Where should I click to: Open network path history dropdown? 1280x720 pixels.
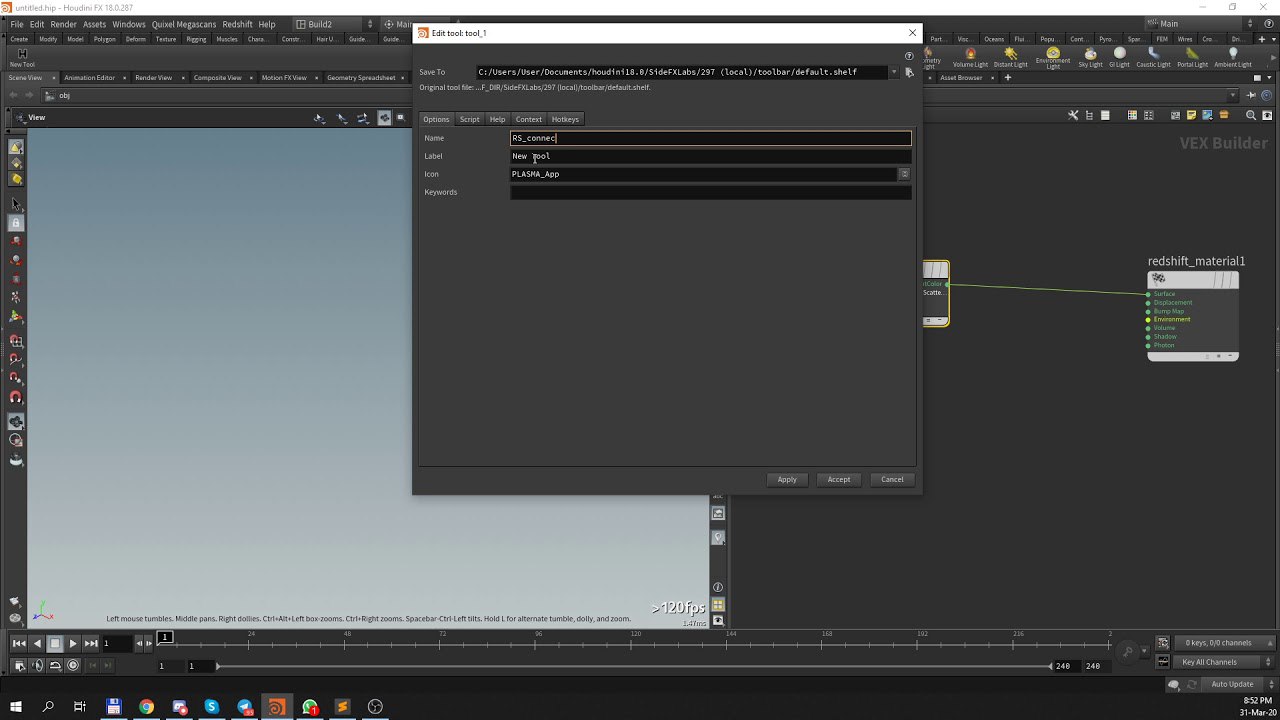[x=1233, y=95]
